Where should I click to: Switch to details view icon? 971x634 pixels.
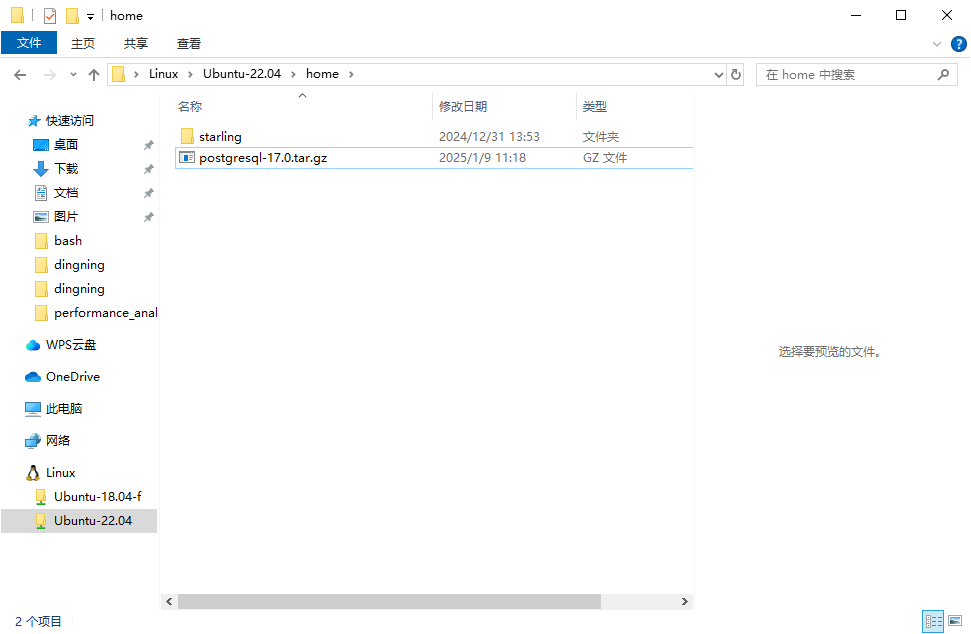click(x=933, y=621)
